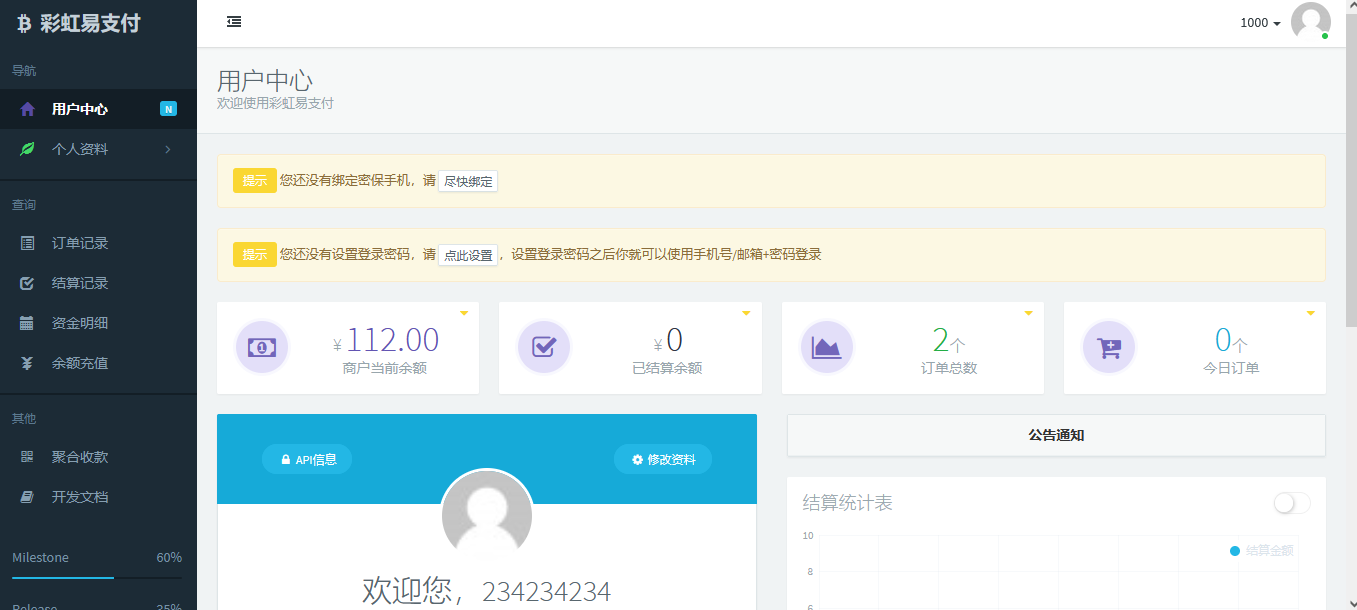Expand the 商户当前余额 card dropdown arrow
Viewport: 1357px width, 610px height.
463,312
